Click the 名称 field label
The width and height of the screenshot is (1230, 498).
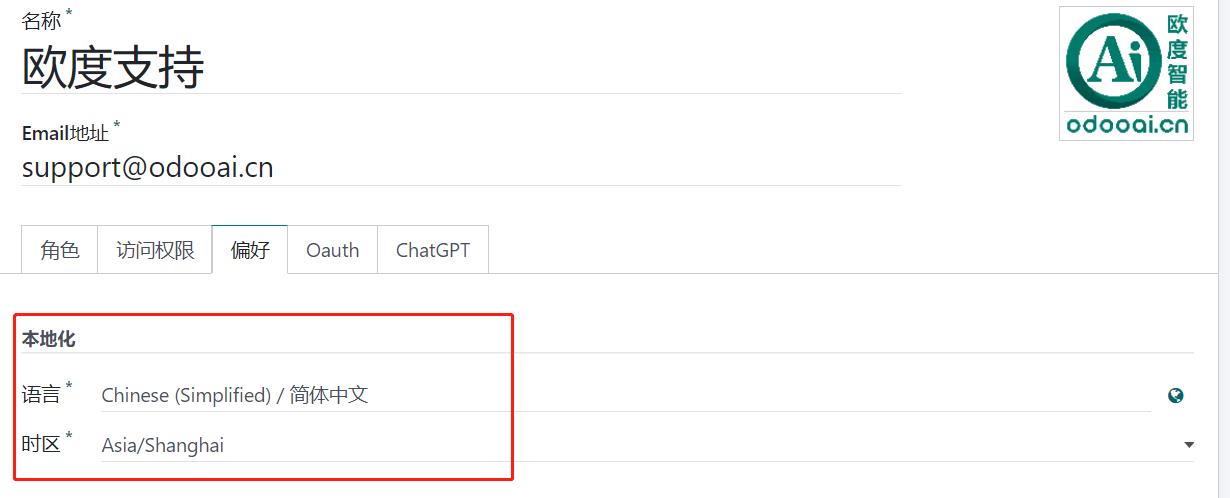click(42, 19)
